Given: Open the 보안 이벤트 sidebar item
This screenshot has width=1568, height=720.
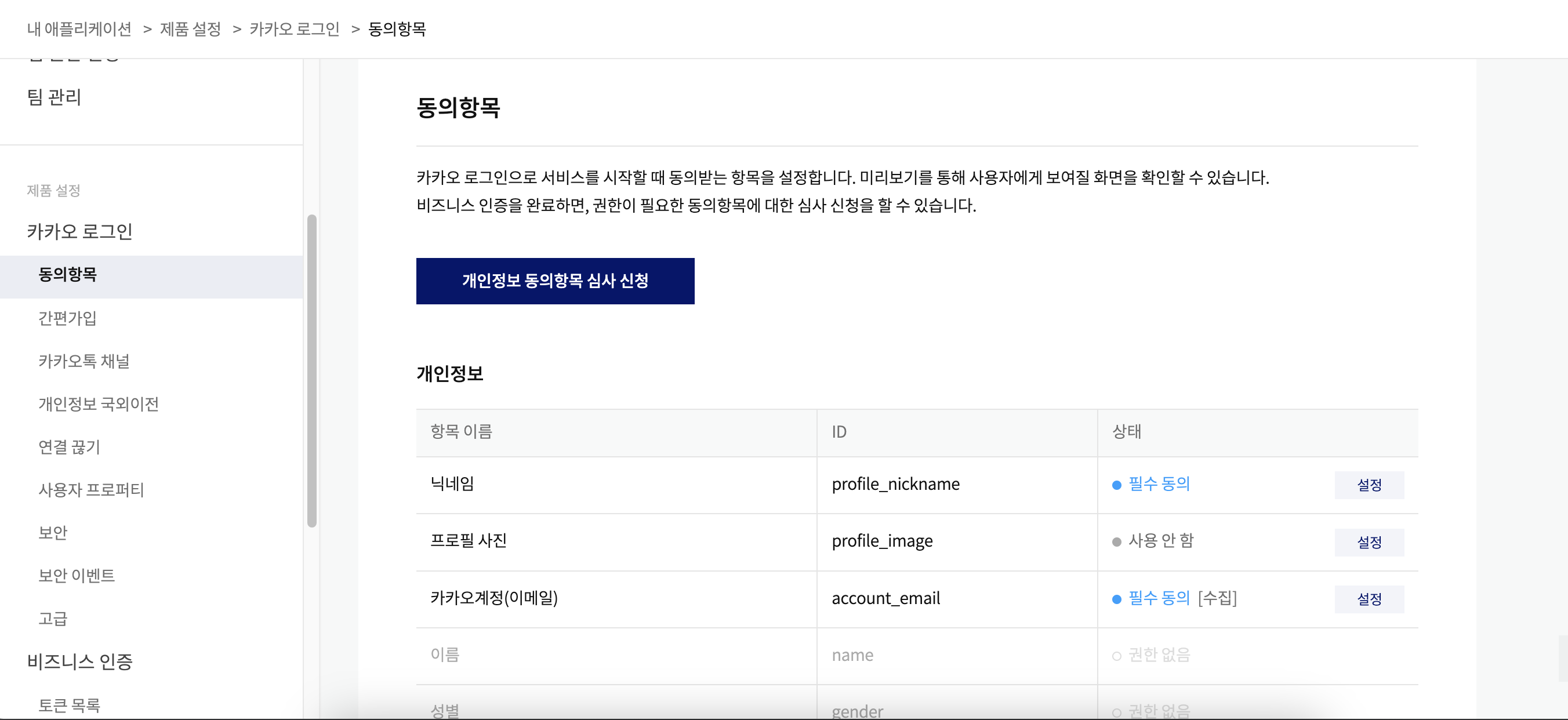Looking at the screenshot, I should coord(77,575).
